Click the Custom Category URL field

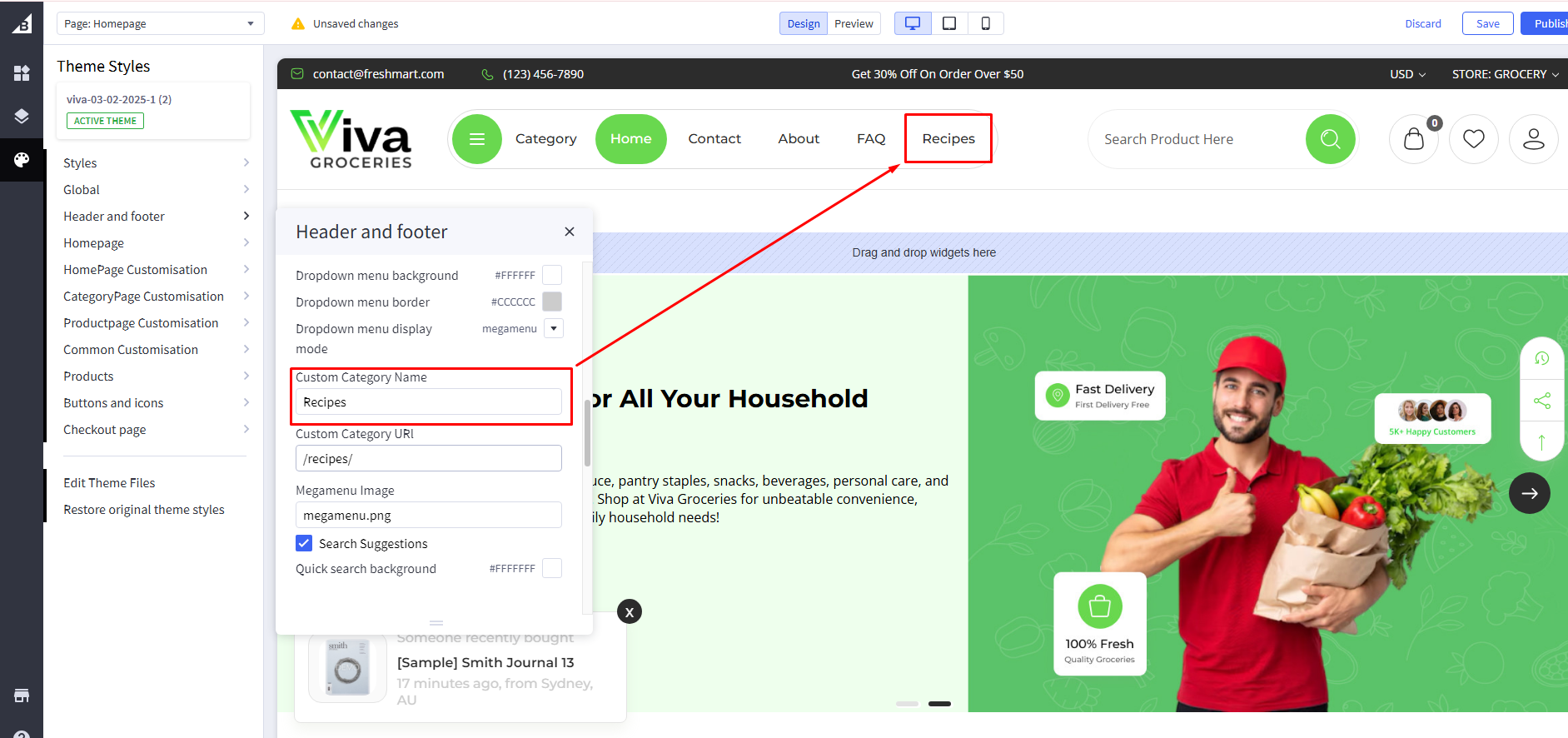pos(429,458)
